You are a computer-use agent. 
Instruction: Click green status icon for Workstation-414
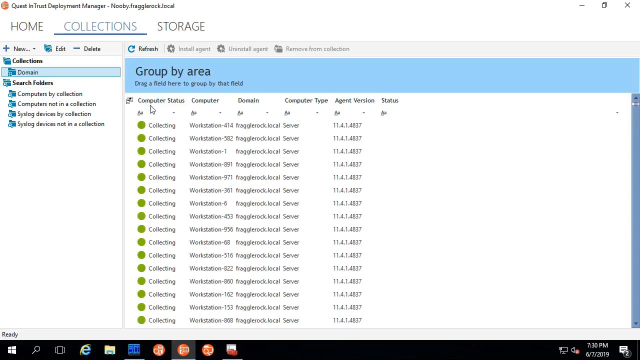[x=141, y=125]
